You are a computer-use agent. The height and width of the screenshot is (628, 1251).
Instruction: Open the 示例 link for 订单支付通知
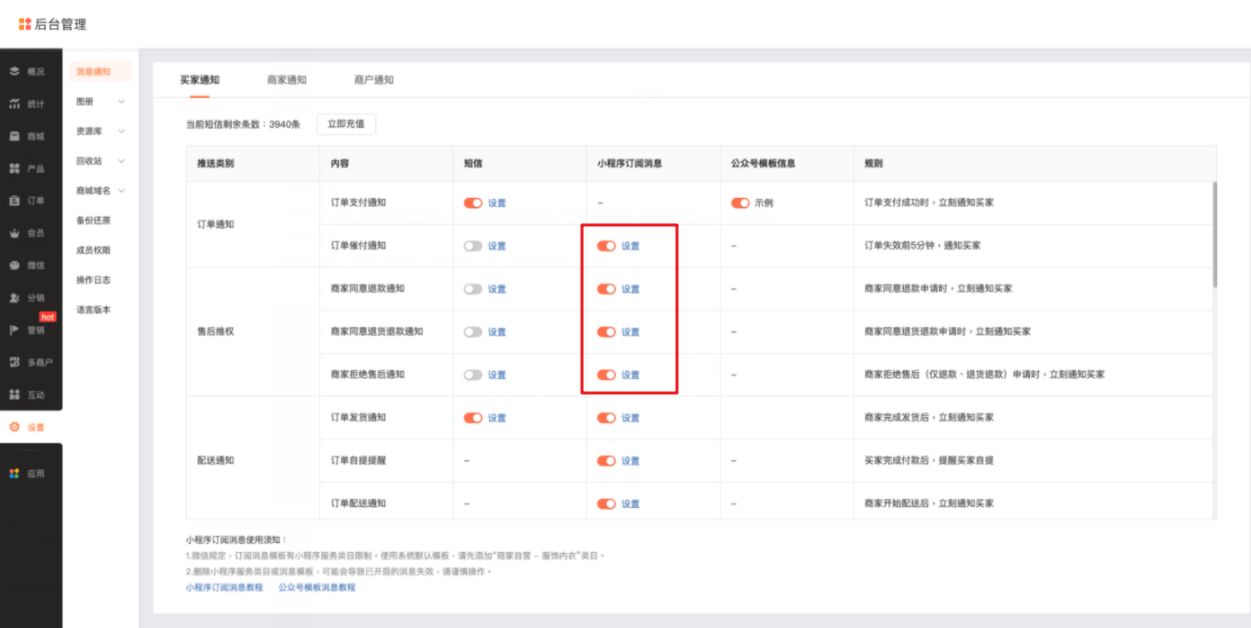click(x=764, y=203)
